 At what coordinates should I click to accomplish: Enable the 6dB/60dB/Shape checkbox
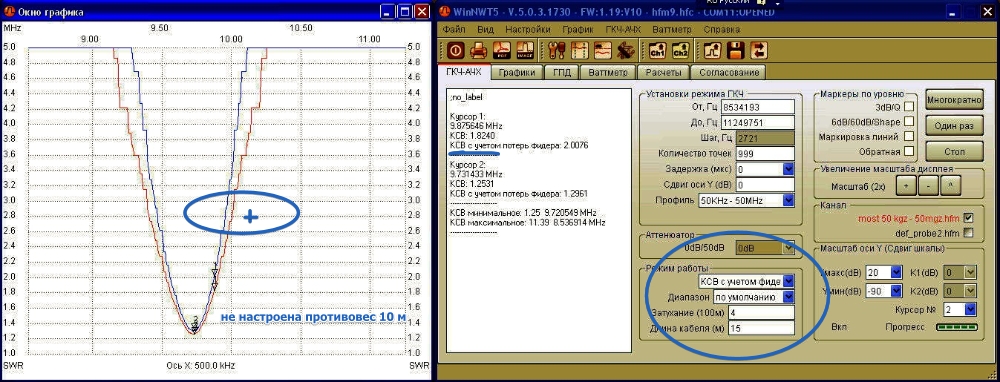click(x=909, y=121)
